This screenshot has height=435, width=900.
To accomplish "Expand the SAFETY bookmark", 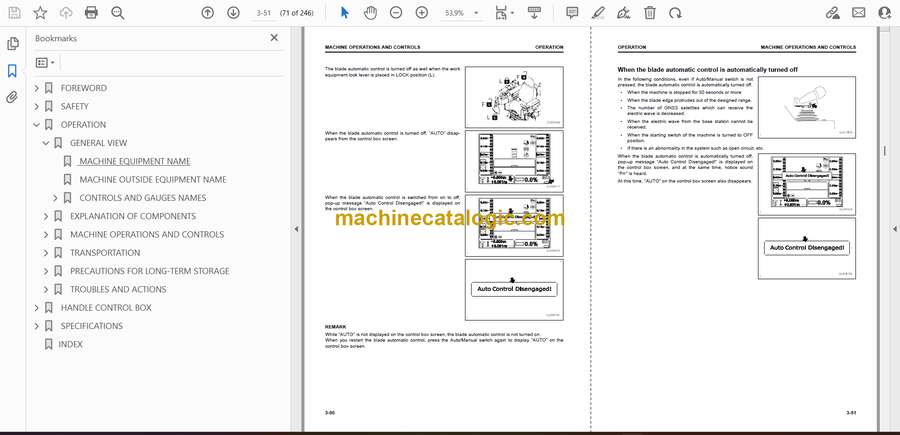I will pyautogui.click(x=37, y=106).
